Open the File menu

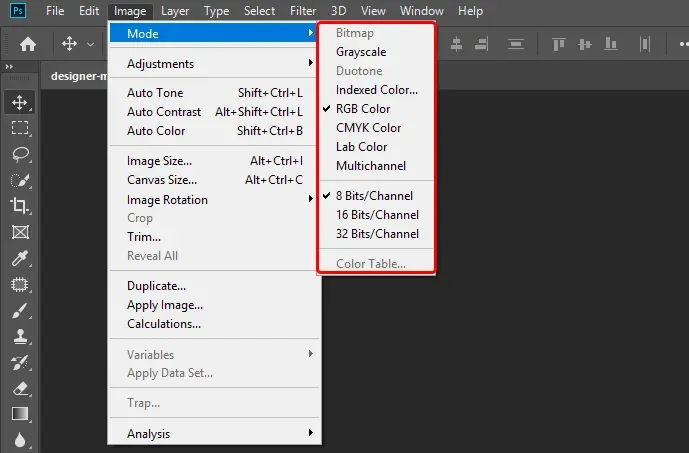tap(55, 11)
